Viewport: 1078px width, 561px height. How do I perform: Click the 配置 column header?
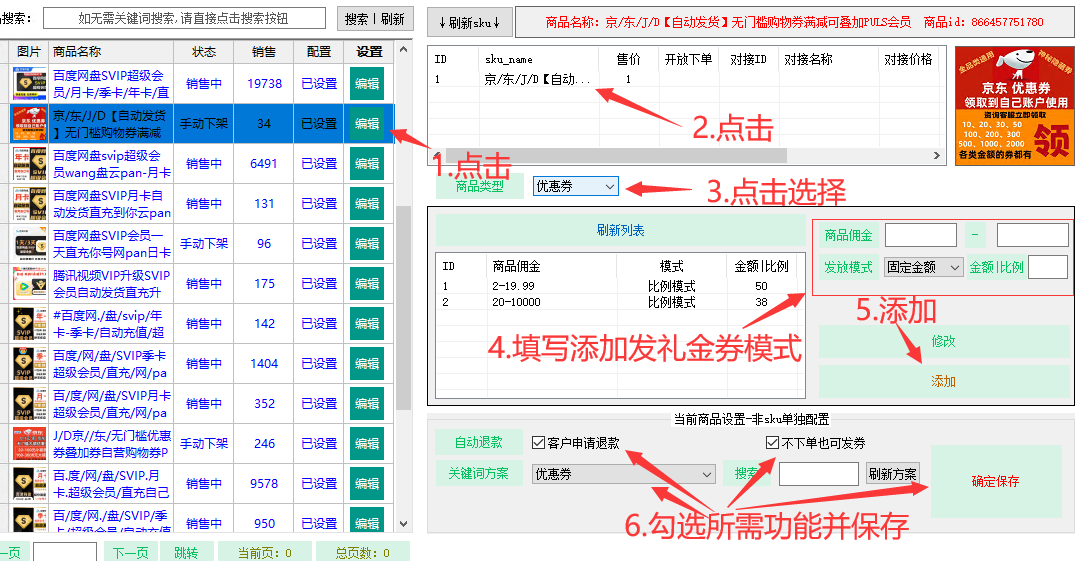pyautogui.click(x=319, y=52)
